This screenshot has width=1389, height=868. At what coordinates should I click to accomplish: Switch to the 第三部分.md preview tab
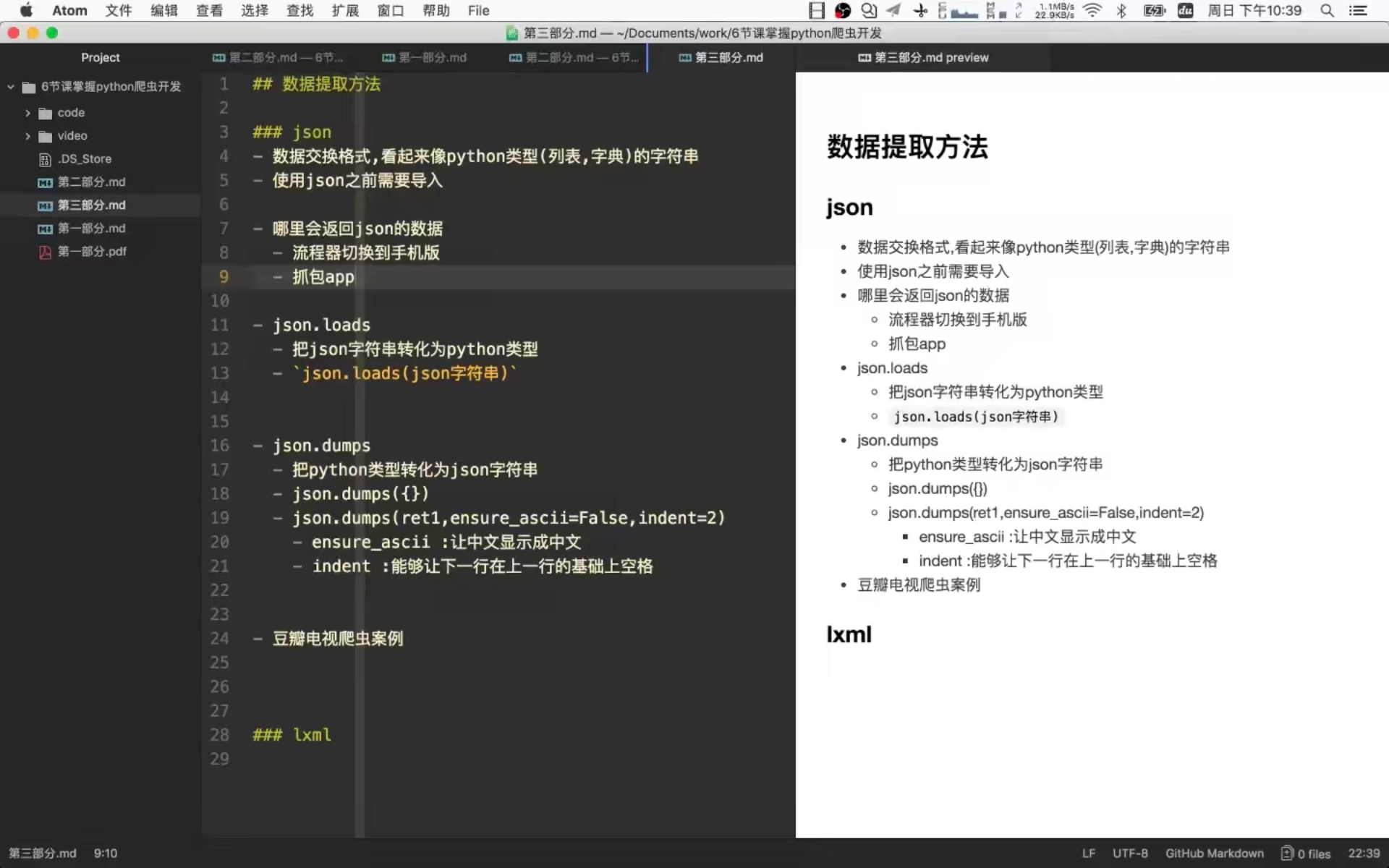click(x=924, y=57)
